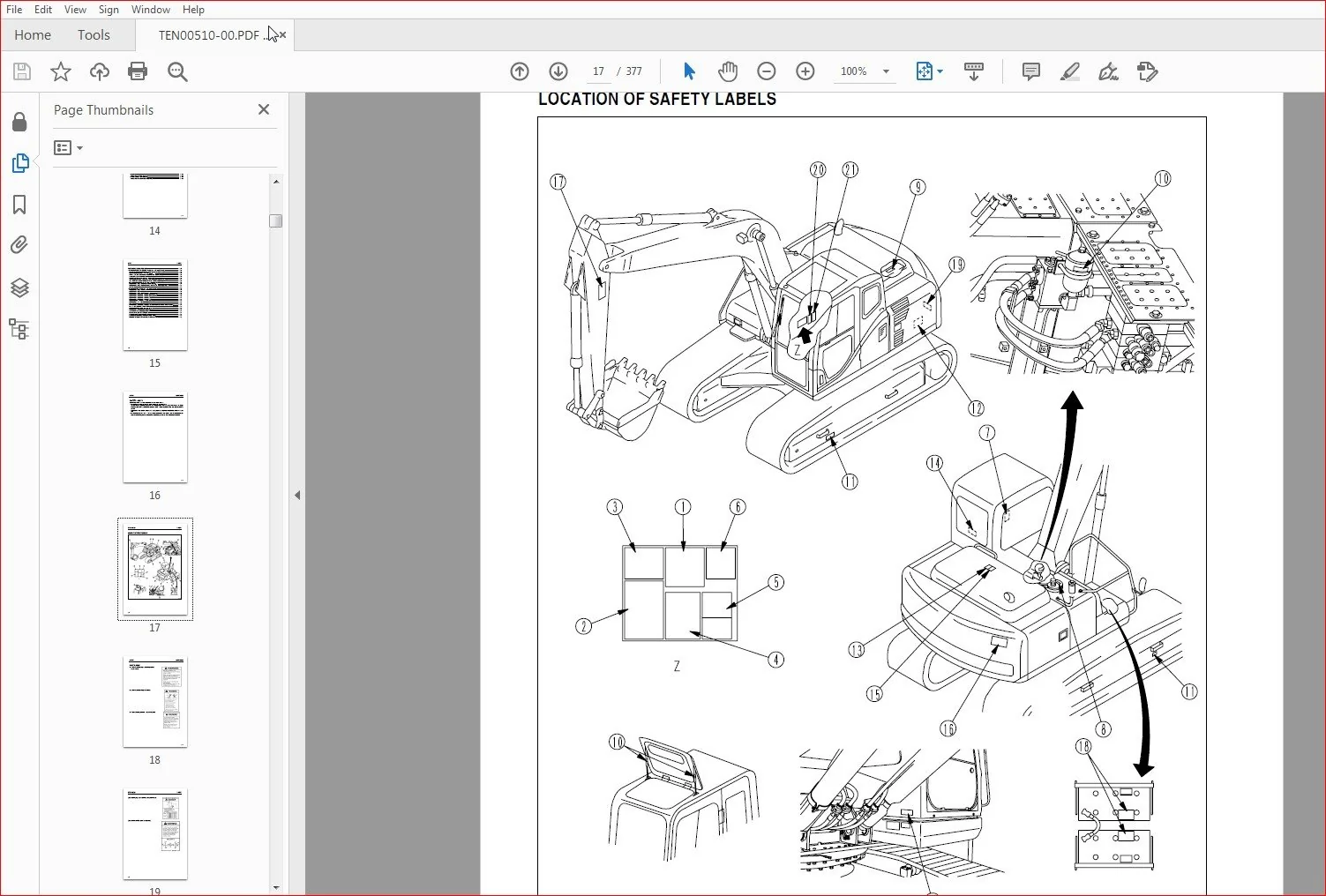The image size is (1326, 896).
Task: Select the highlighter pen tool
Action: pyautogui.click(x=1069, y=71)
